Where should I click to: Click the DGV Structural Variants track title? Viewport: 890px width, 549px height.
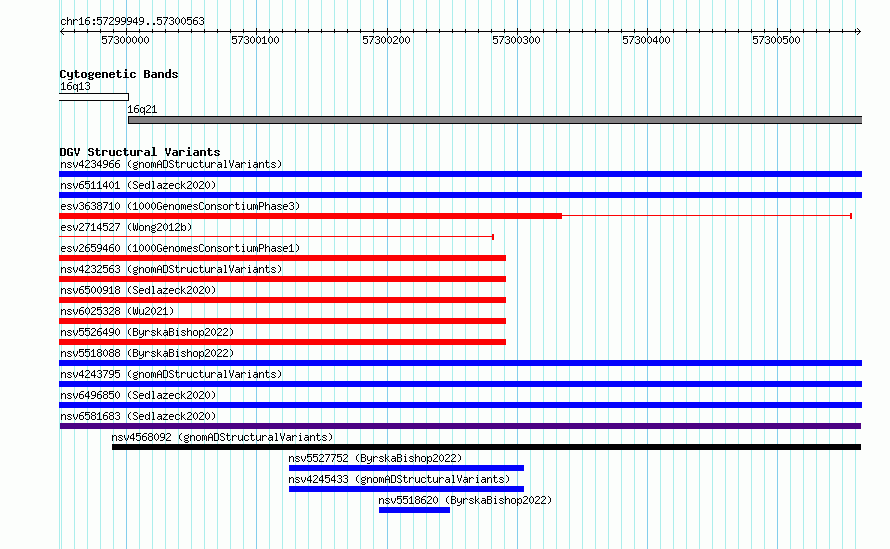(x=140, y=152)
